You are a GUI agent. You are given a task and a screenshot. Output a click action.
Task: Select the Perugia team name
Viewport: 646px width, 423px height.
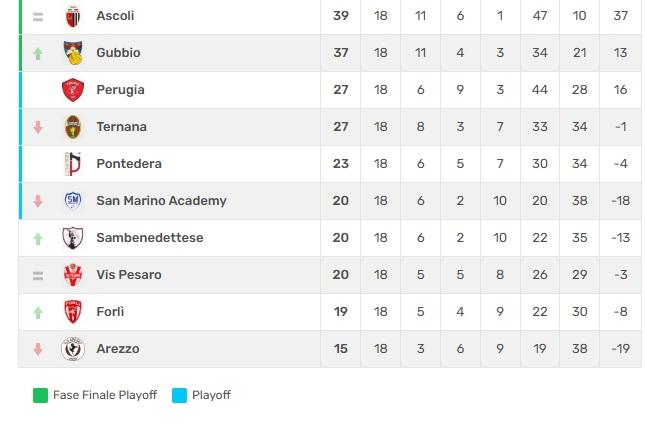(120, 90)
